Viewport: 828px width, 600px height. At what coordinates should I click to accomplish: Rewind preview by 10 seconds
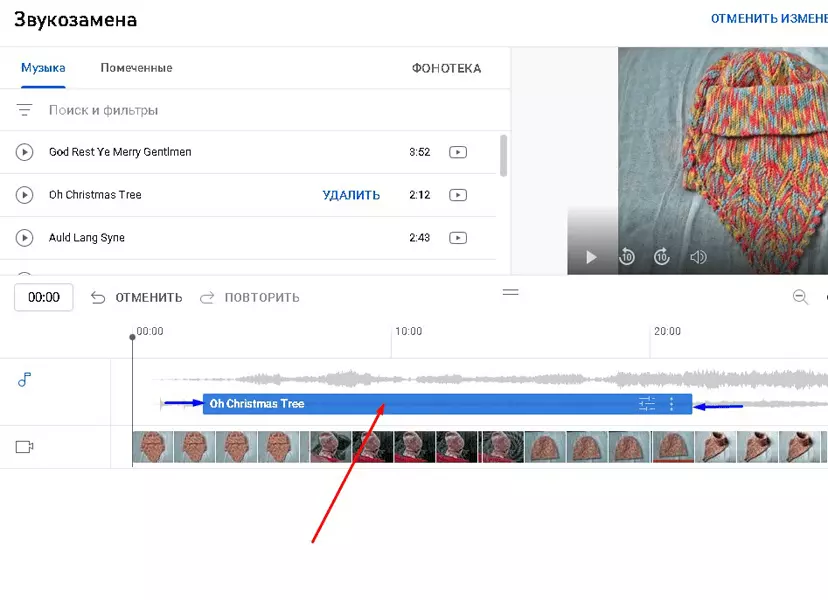[x=627, y=257]
